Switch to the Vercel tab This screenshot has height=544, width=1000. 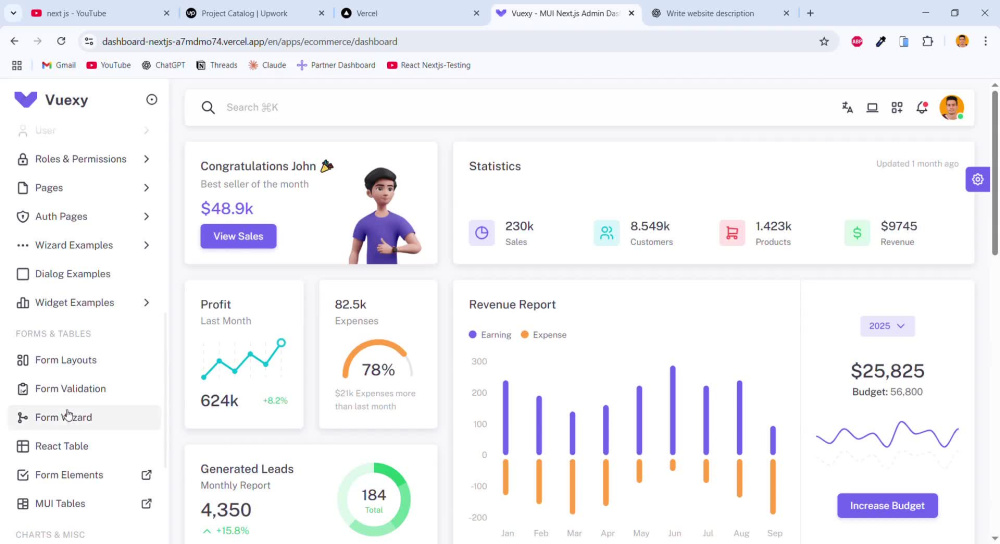pyautogui.click(x=408, y=13)
